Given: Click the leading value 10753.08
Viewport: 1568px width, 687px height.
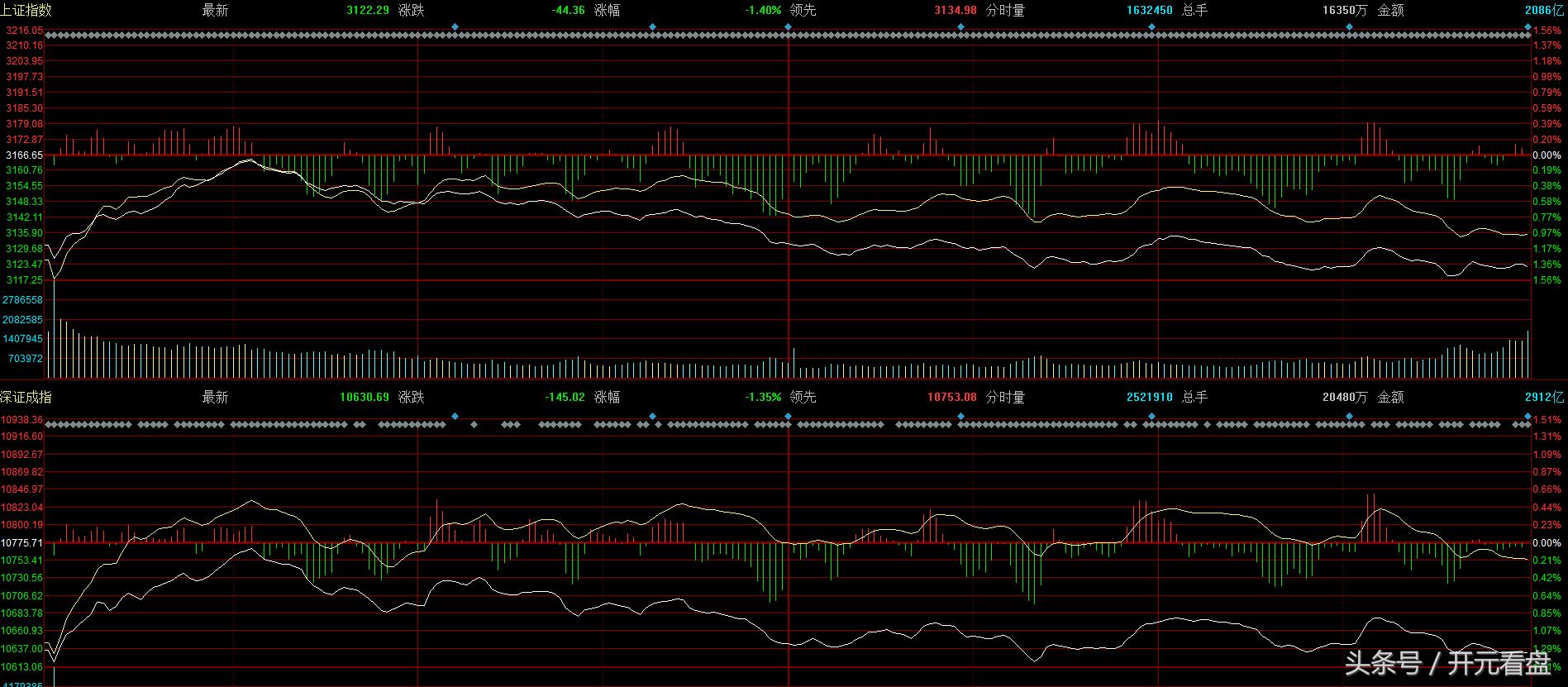Looking at the screenshot, I should 952,397.
